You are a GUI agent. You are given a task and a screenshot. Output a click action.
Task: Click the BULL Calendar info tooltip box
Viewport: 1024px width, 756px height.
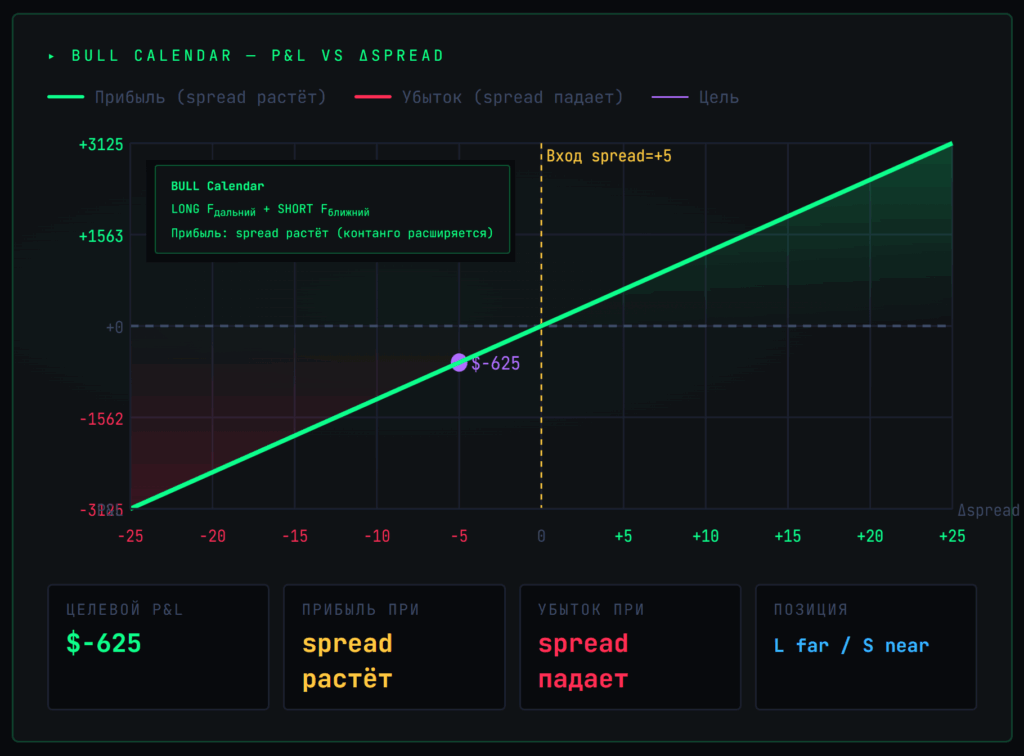coord(332,209)
